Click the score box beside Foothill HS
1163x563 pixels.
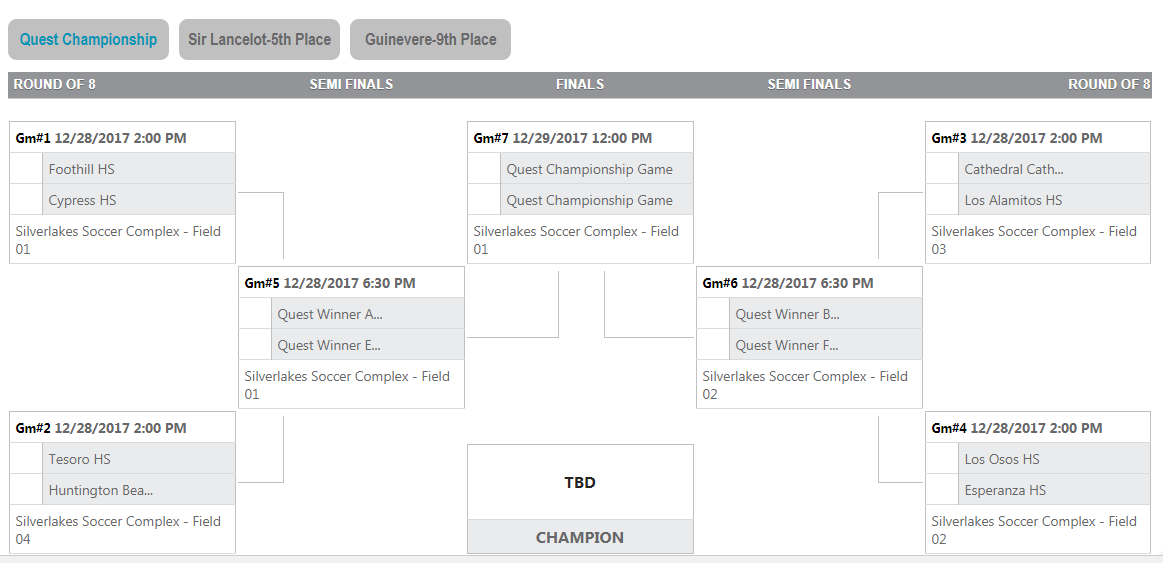[x=26, y=169]
